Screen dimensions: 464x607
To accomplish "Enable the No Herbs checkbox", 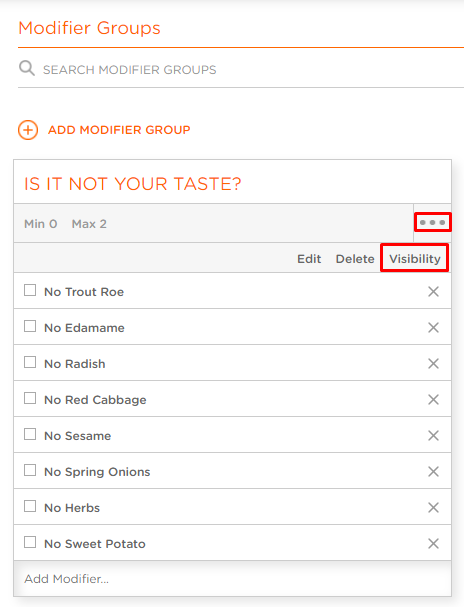I will (x=30, y=506).
